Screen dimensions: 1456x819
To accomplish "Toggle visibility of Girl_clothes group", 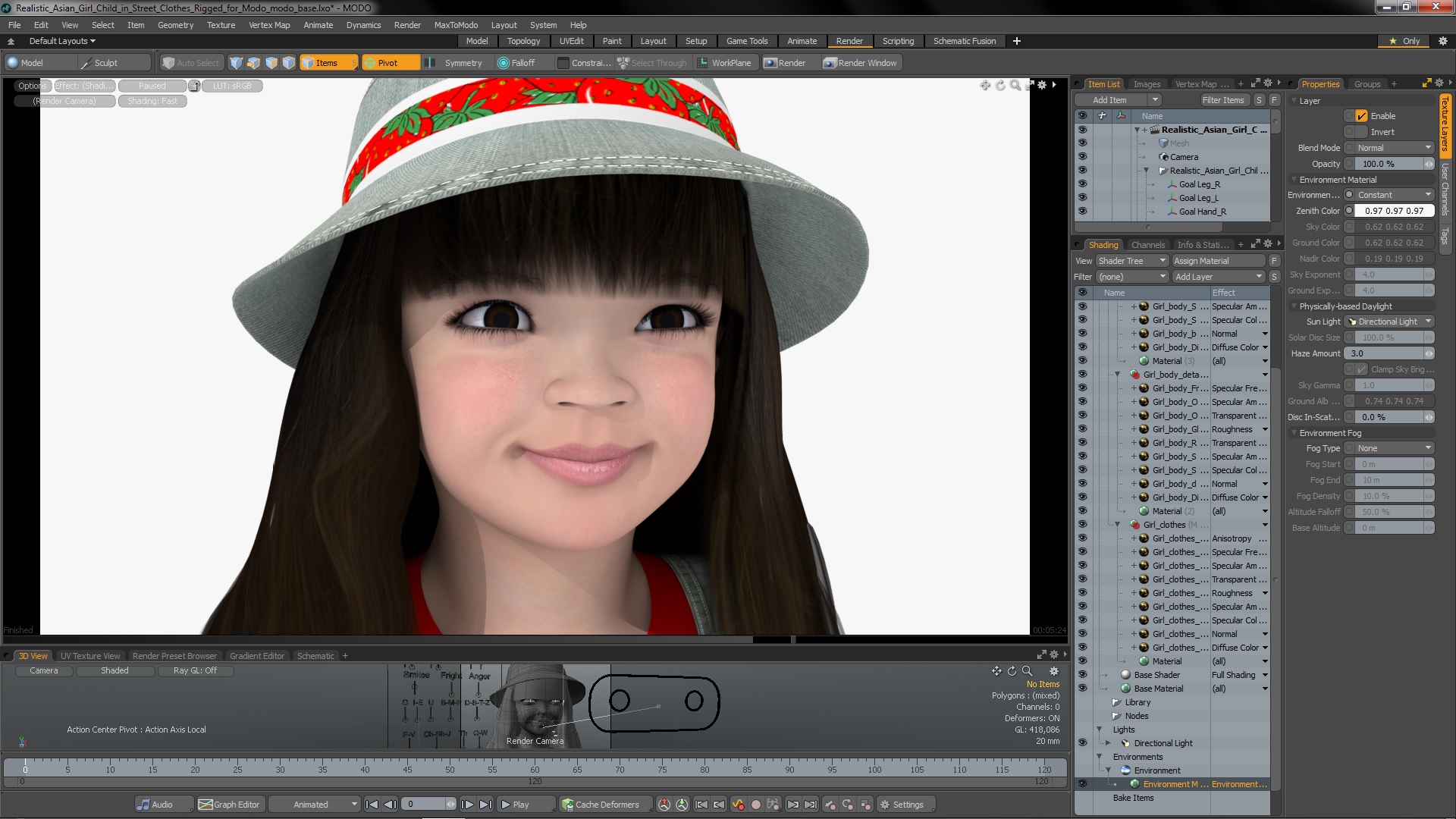I will (x=1082, y=525).
